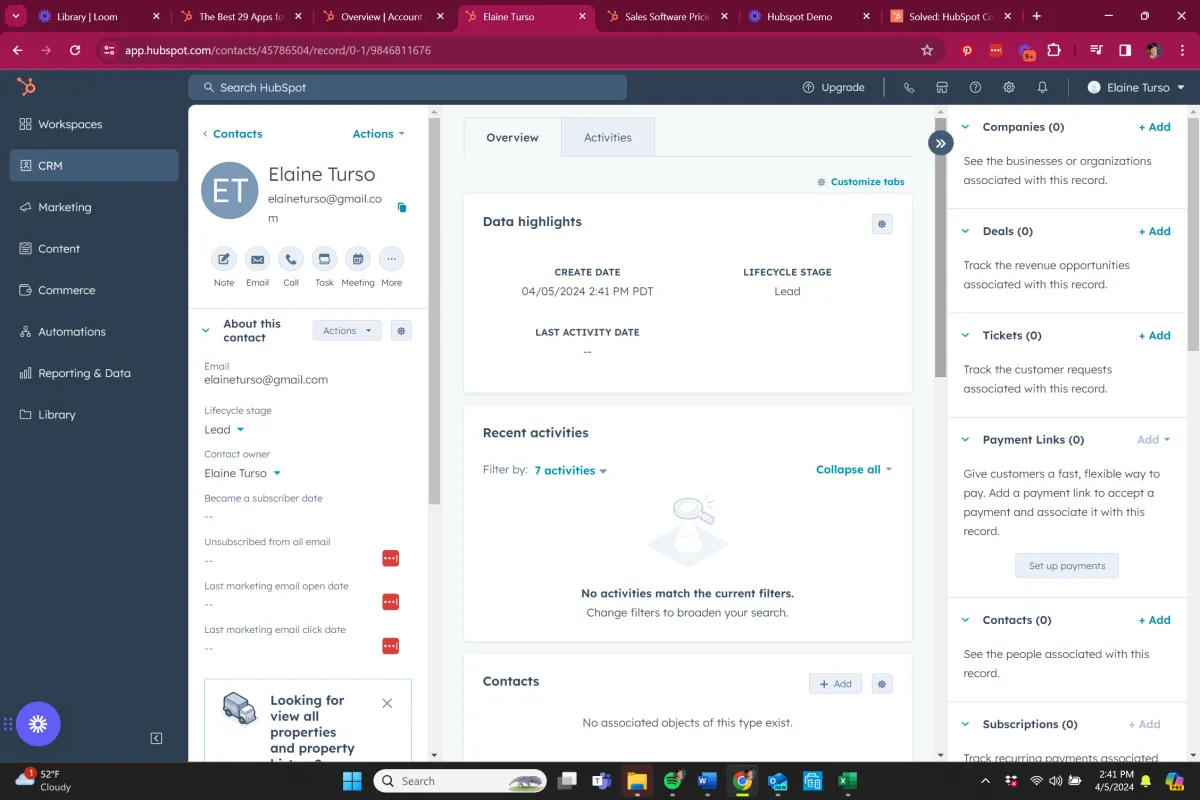Click Add button in the Contacts card
Screen dimensions: 1200x800
click(835, 684)
